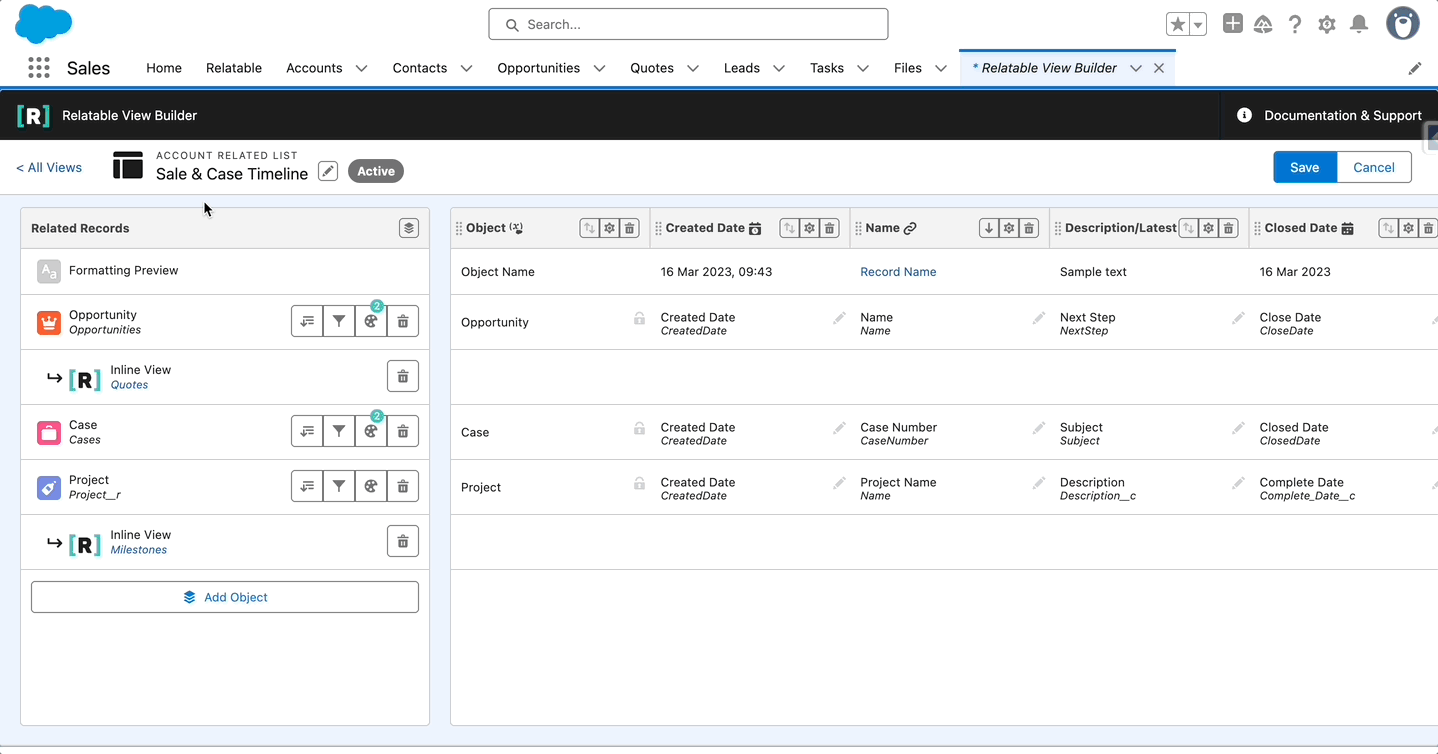The image size is (1438, 754).
Task: Edit Project Description field mapping pencil
Action: click(x=1239, y=483)
